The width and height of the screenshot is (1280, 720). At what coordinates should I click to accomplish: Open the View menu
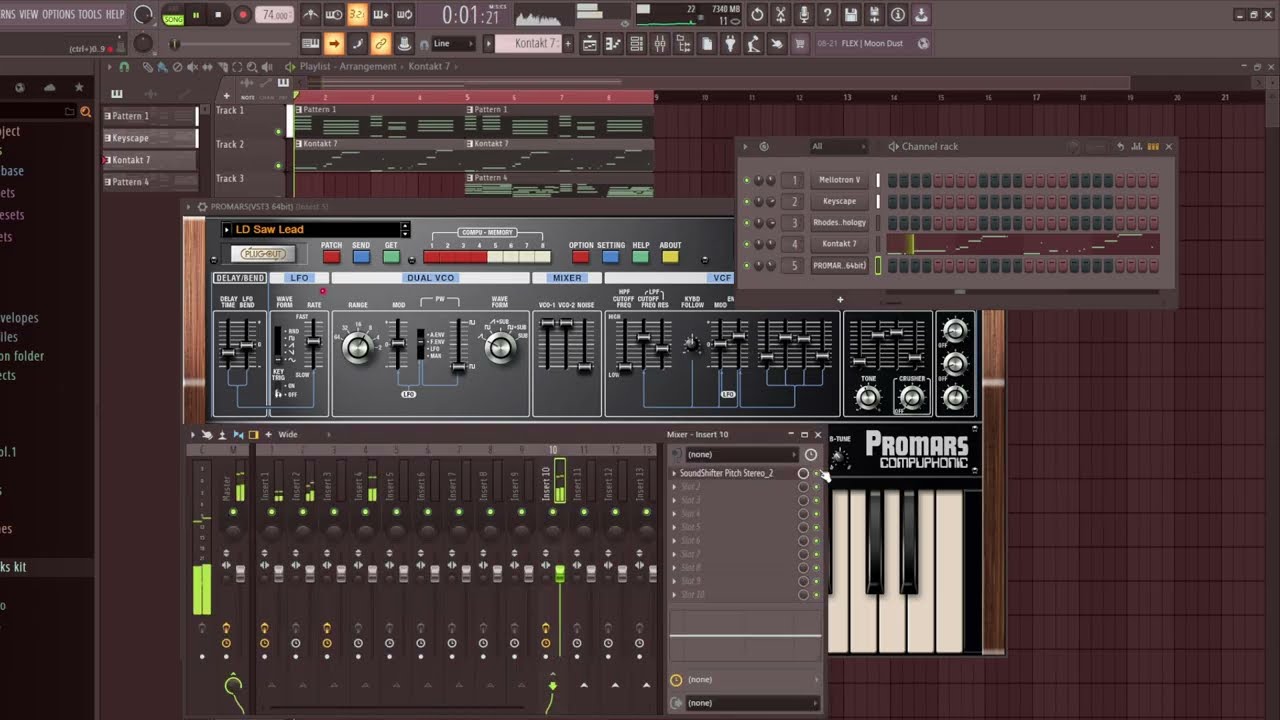coord(29,15)
